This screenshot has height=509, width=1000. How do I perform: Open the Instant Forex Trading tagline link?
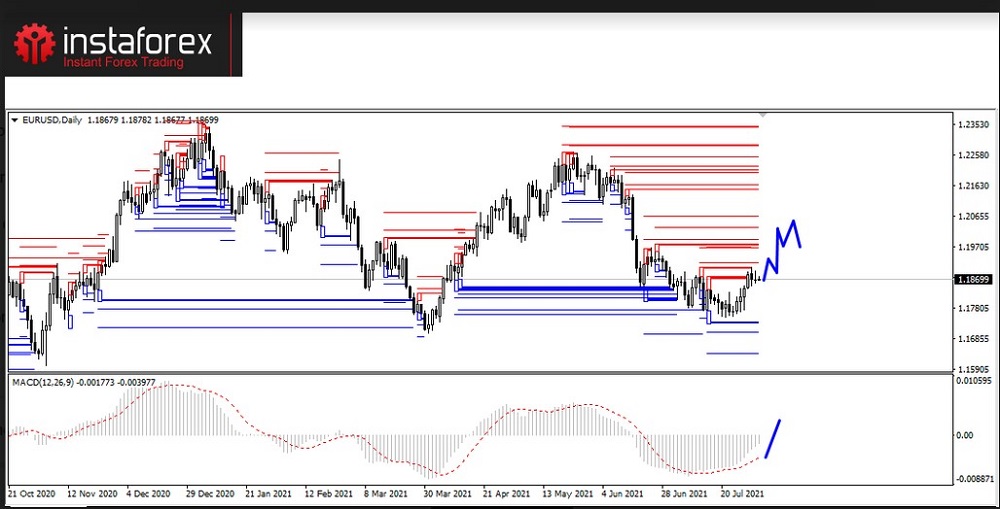coord(124,63)
